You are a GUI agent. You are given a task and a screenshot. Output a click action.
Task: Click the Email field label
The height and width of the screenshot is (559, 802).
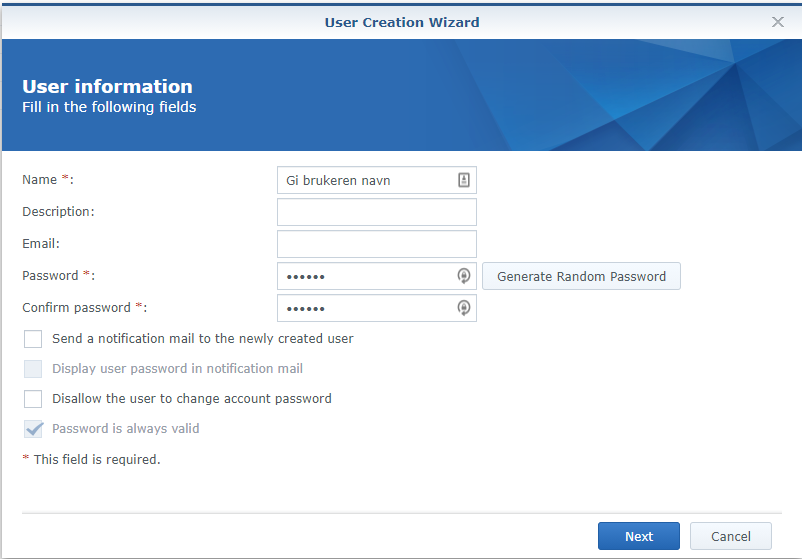tap(41, 244)
